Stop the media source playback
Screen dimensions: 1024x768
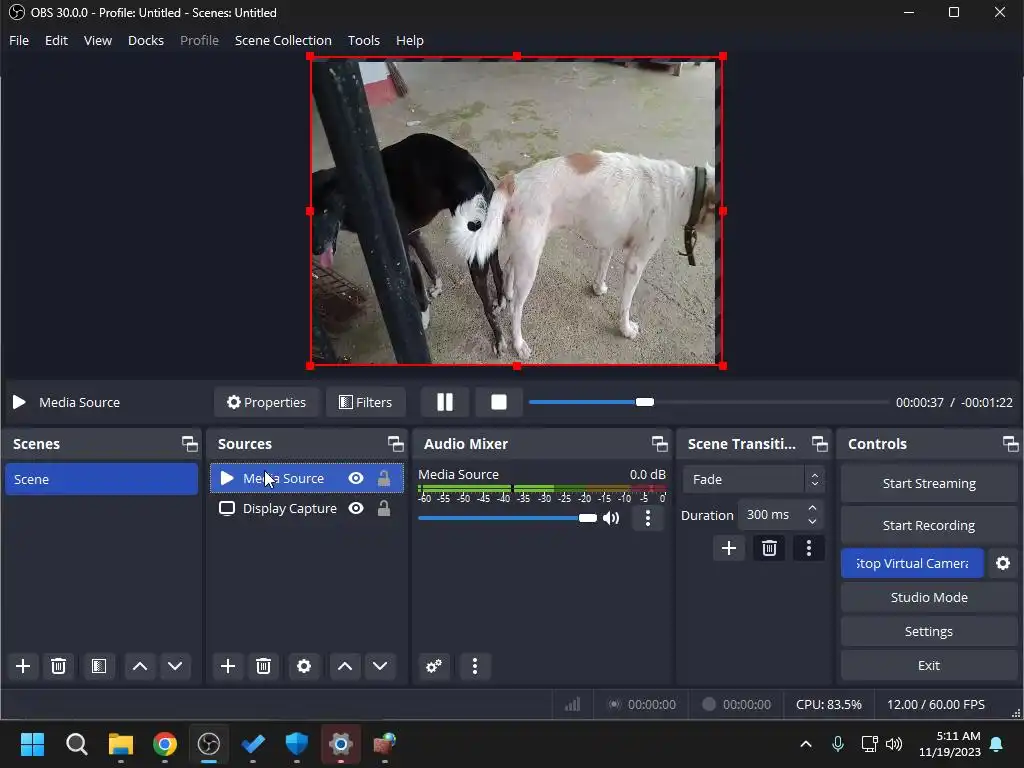pos(498,402)
